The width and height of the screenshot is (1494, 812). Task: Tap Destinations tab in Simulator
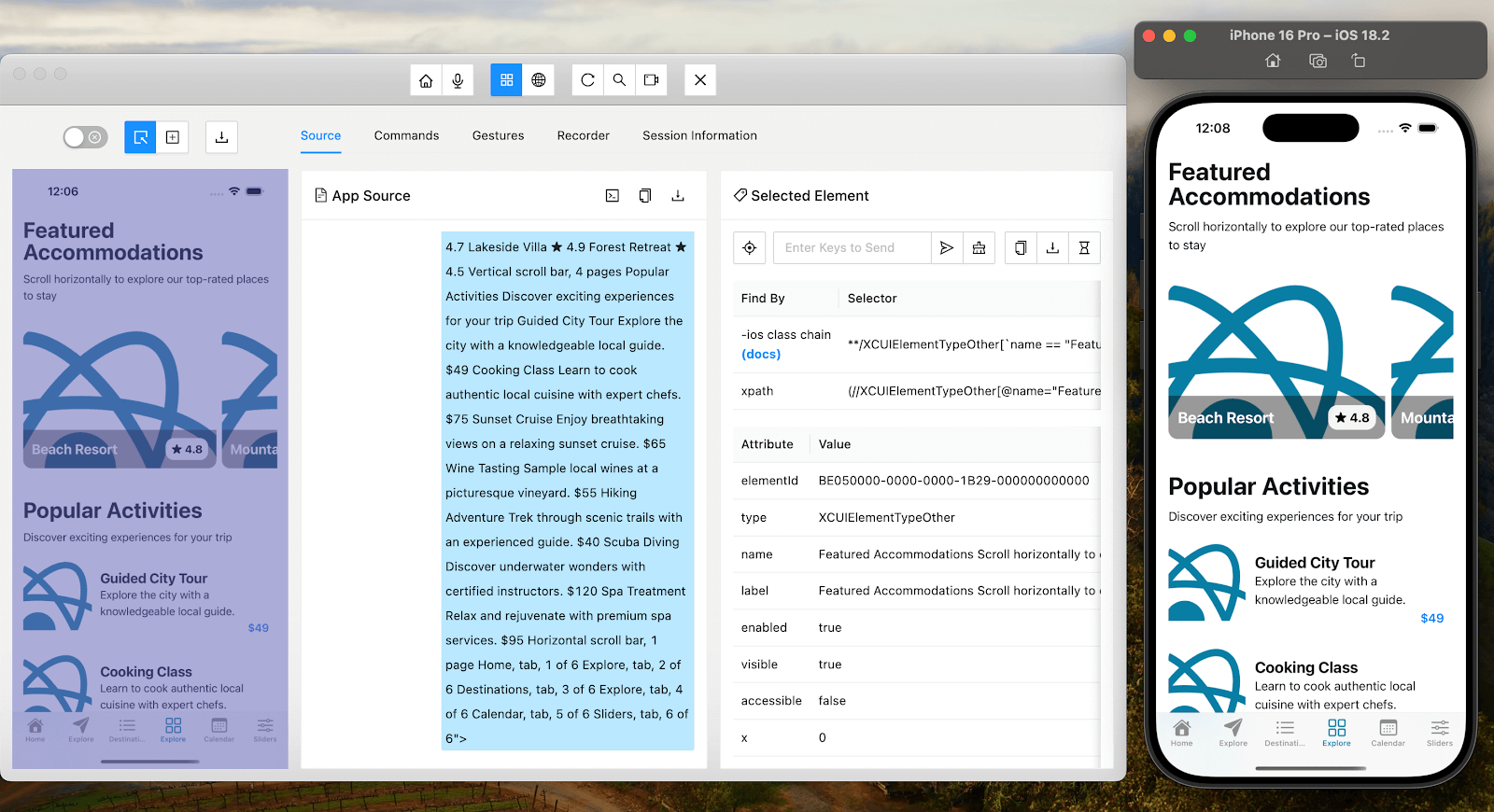1285,733
